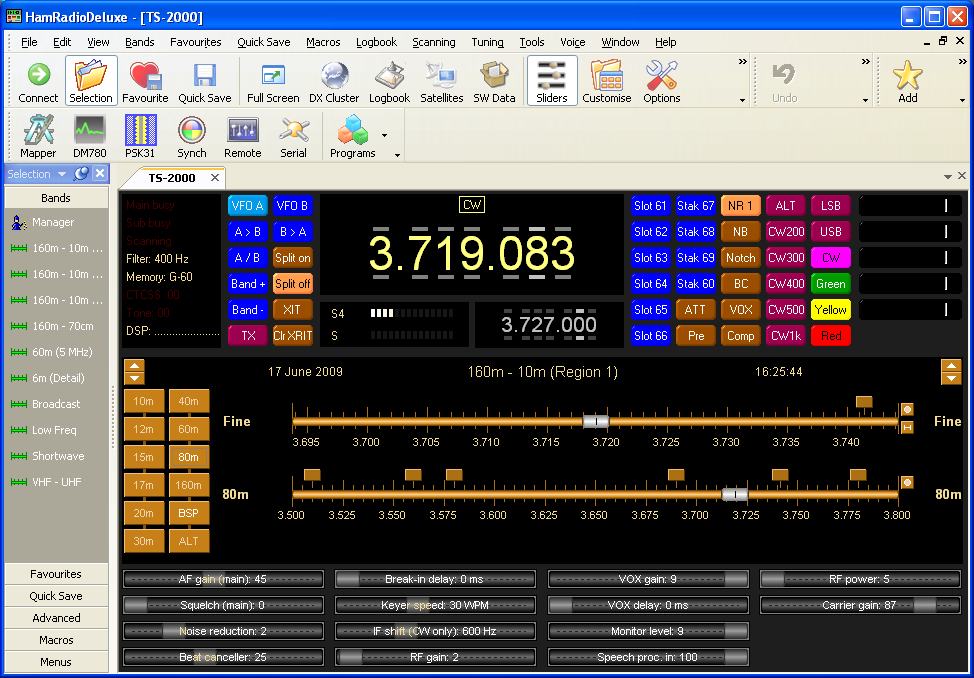The width and height of the screenshot is (974, 678).
Task: Select the TS-2000 tab
Action: pos(172,178)
